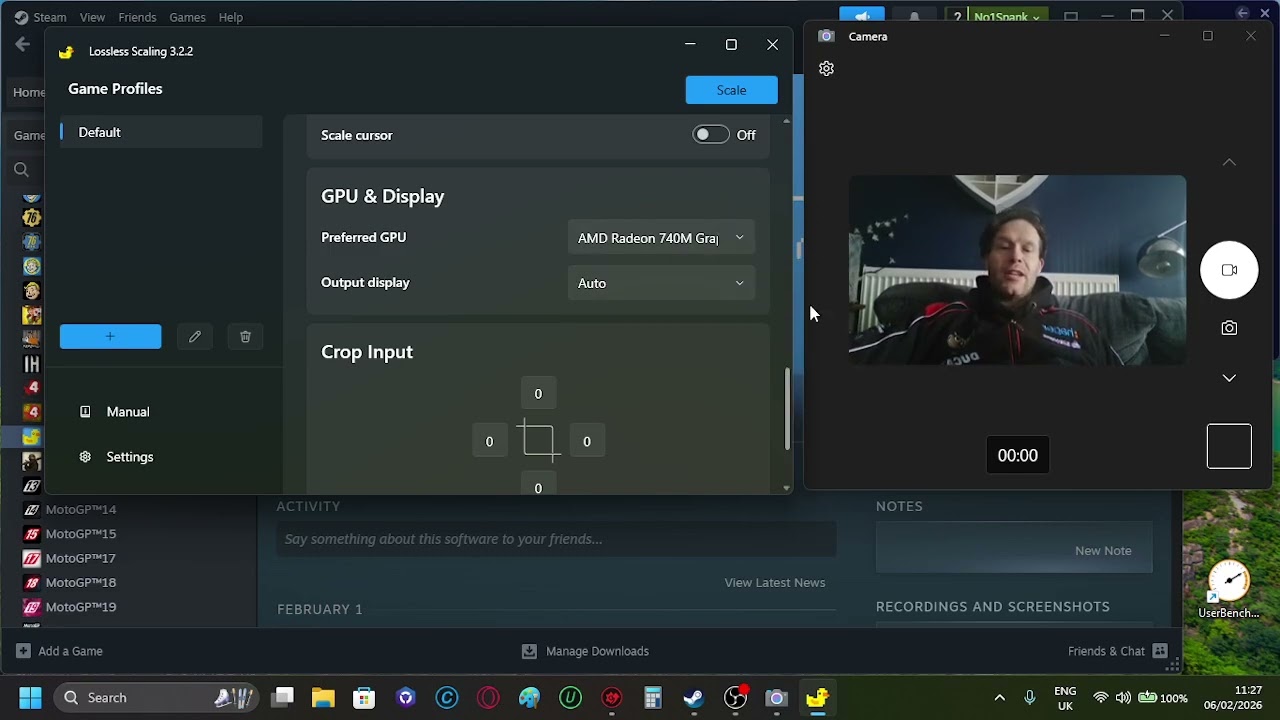Screen dimensions: 1280x720
Task: Switch to Camera app on taskbar
Action: point(777,698)
